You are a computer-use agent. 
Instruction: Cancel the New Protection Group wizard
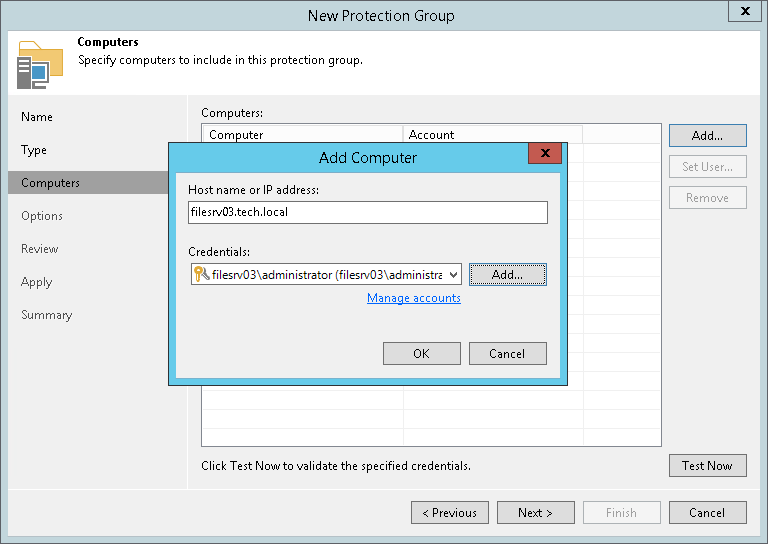(x=707, y=513)
